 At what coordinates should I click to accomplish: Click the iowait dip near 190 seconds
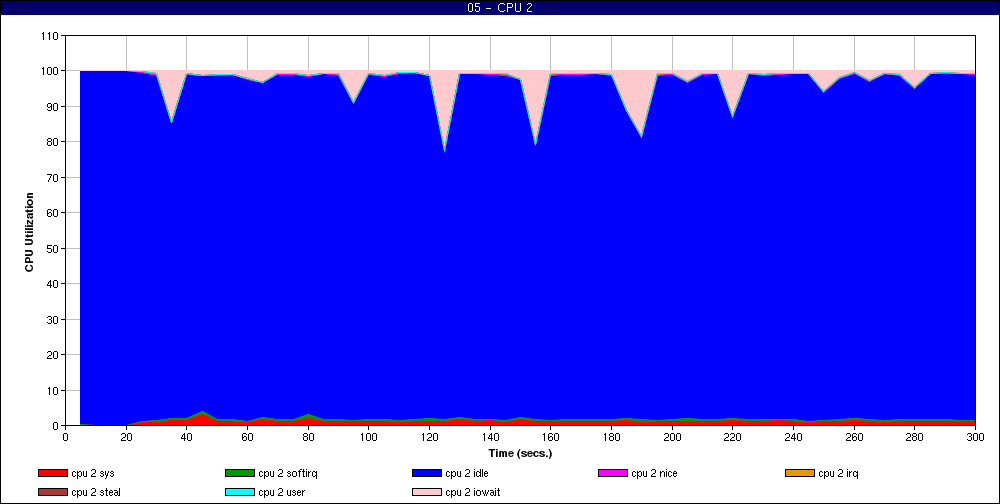pos(642,137)
